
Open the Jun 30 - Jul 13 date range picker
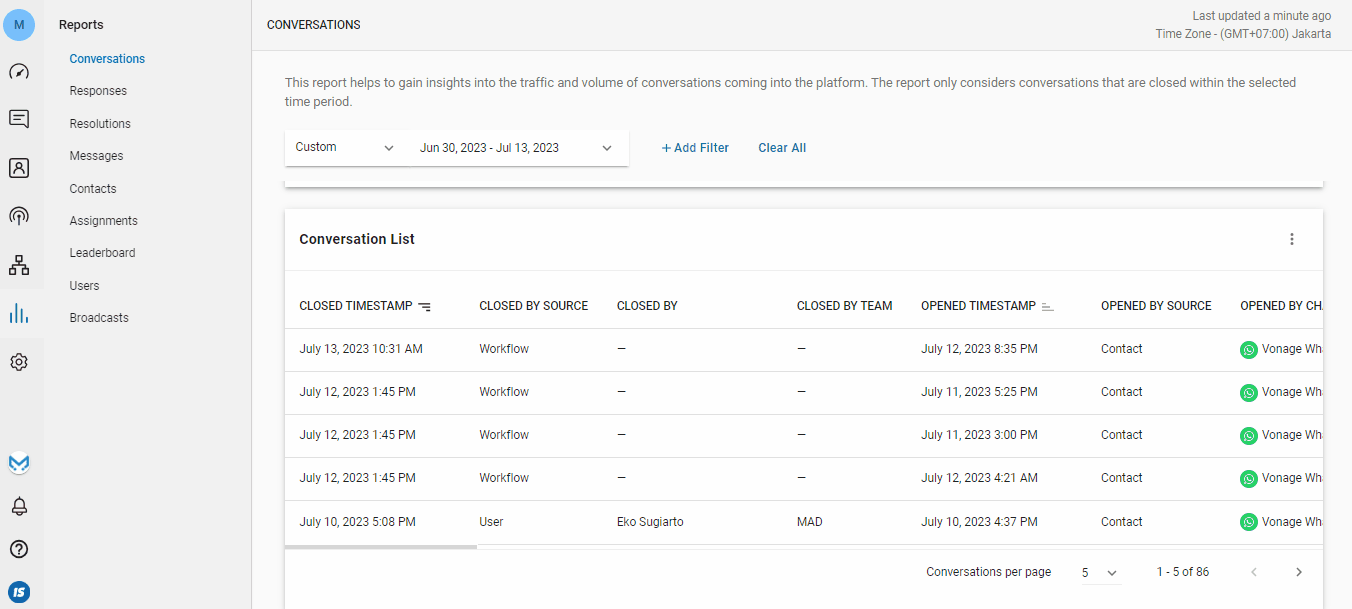click(x=515, y=148)
